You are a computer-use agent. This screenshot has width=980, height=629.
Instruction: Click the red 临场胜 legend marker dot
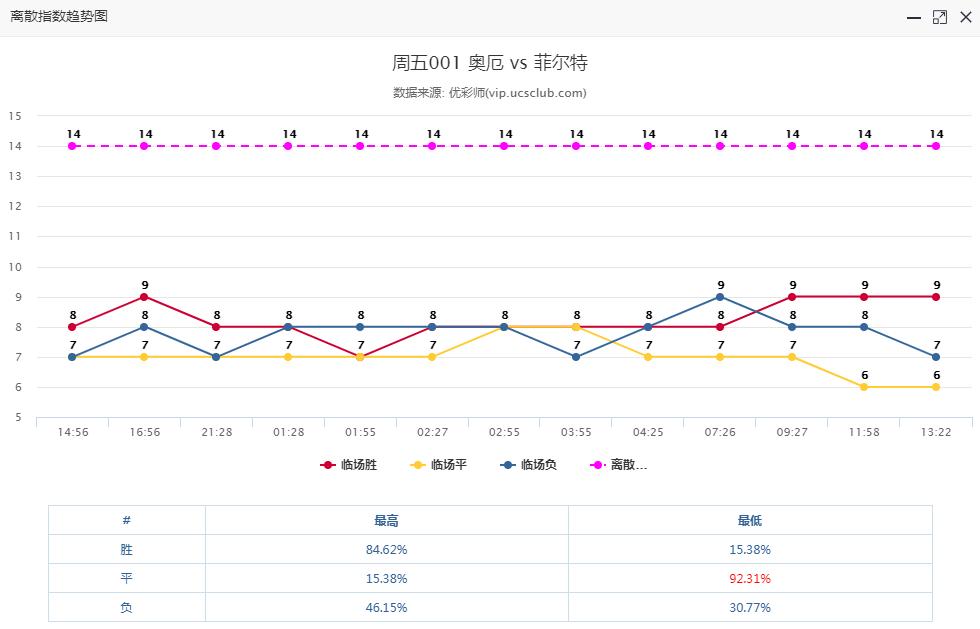[x=326, y=463]
